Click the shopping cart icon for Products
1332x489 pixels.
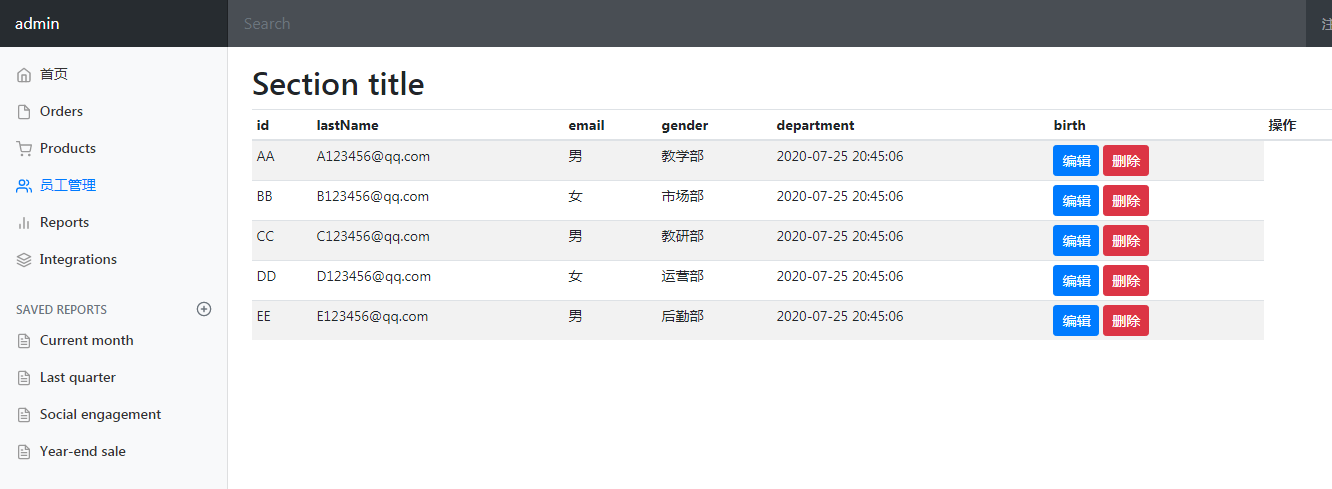24,149
